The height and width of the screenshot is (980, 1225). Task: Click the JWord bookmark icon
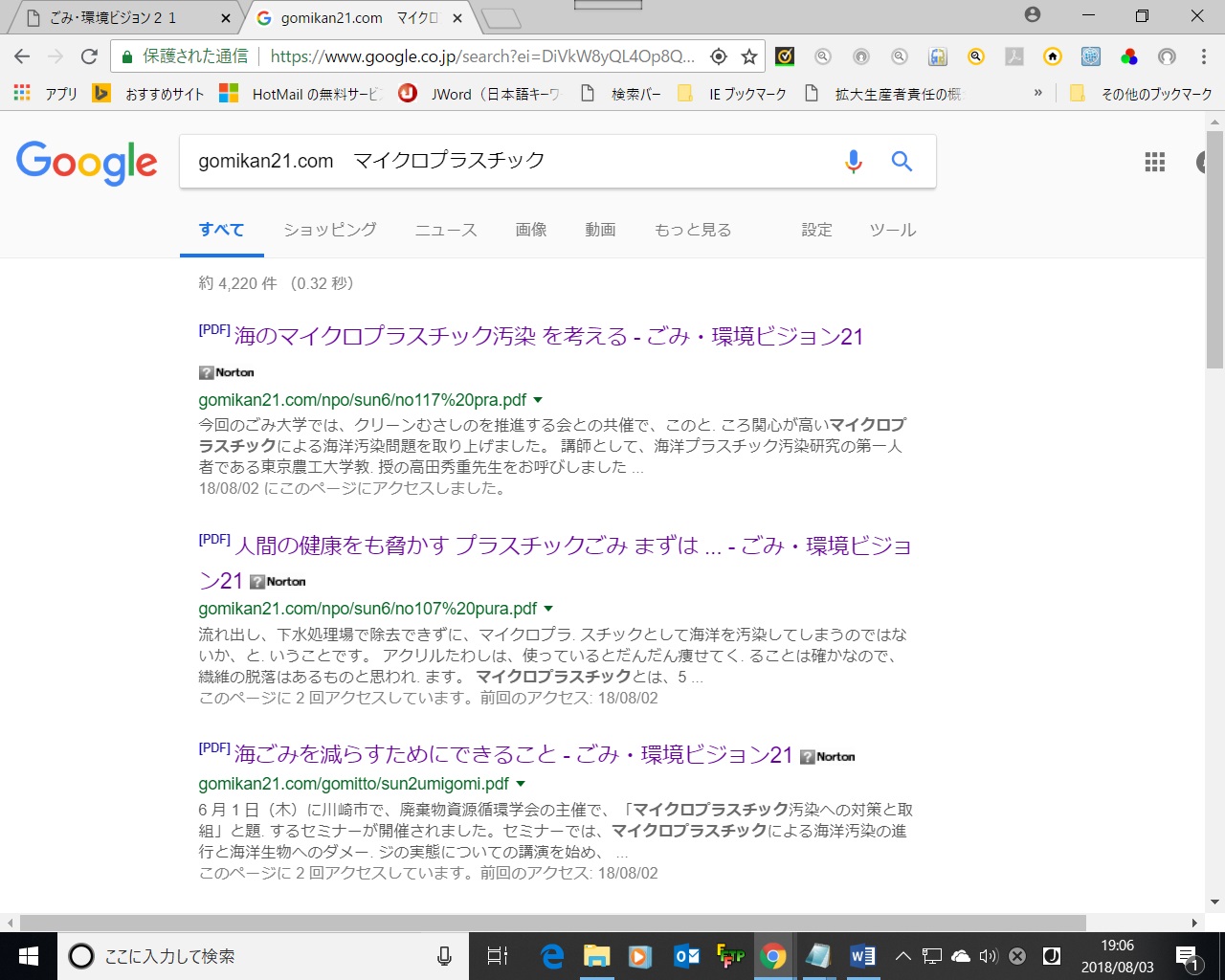[407, 93]
